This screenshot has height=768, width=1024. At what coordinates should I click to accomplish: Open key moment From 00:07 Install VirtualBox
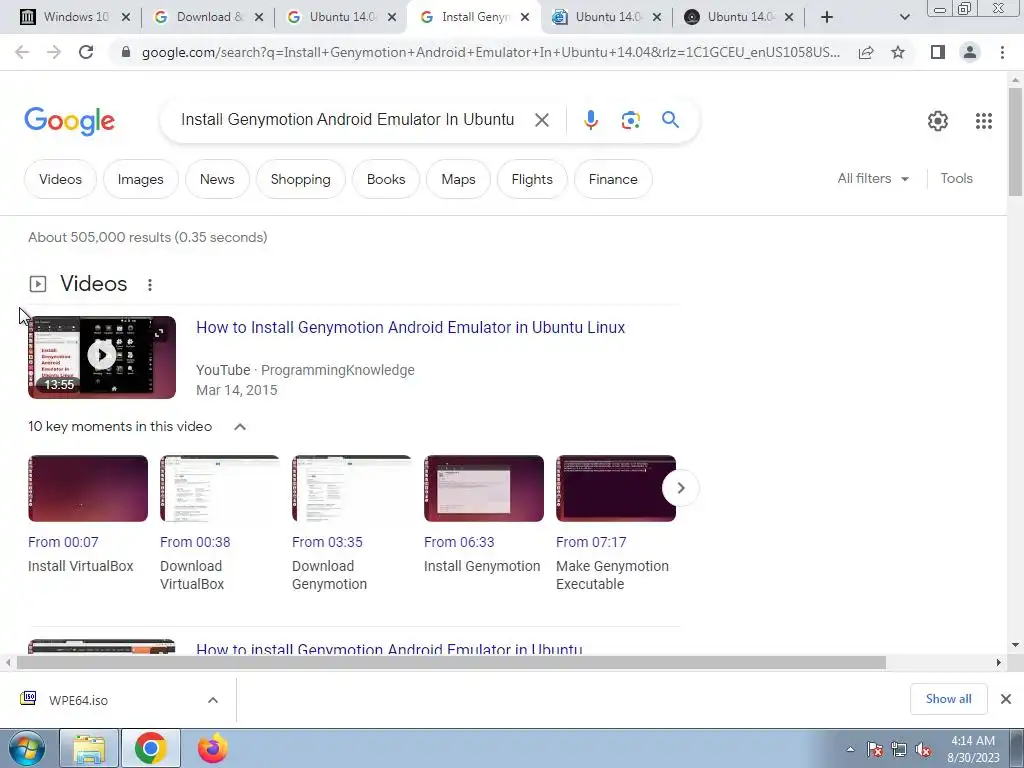click(x=88, y=515)
